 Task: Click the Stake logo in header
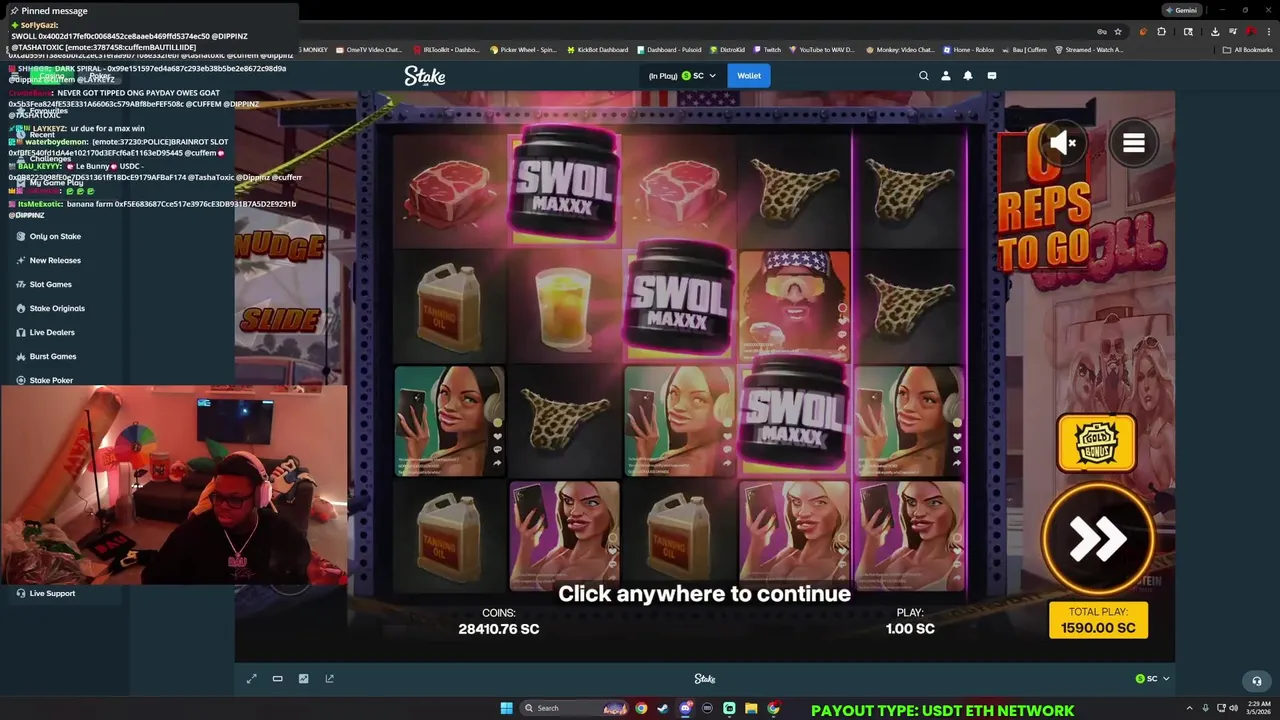(x=425, y=75)
